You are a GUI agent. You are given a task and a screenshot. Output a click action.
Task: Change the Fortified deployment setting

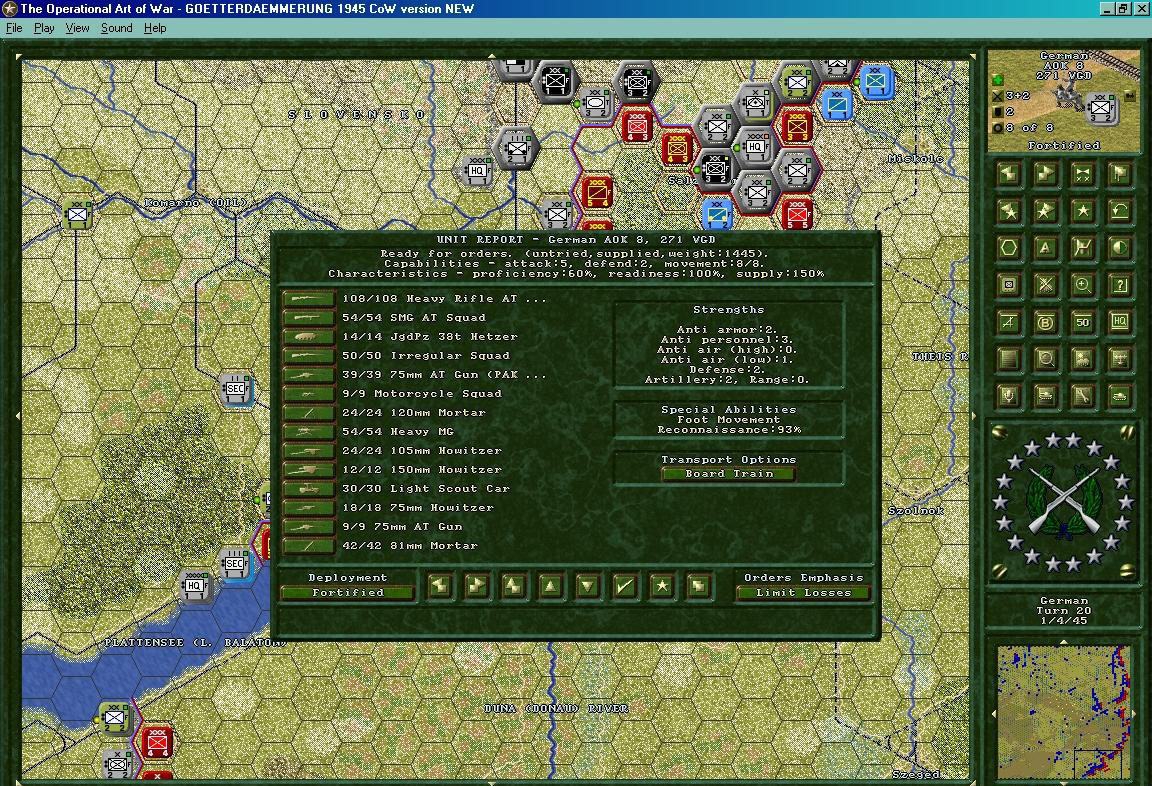347,592
